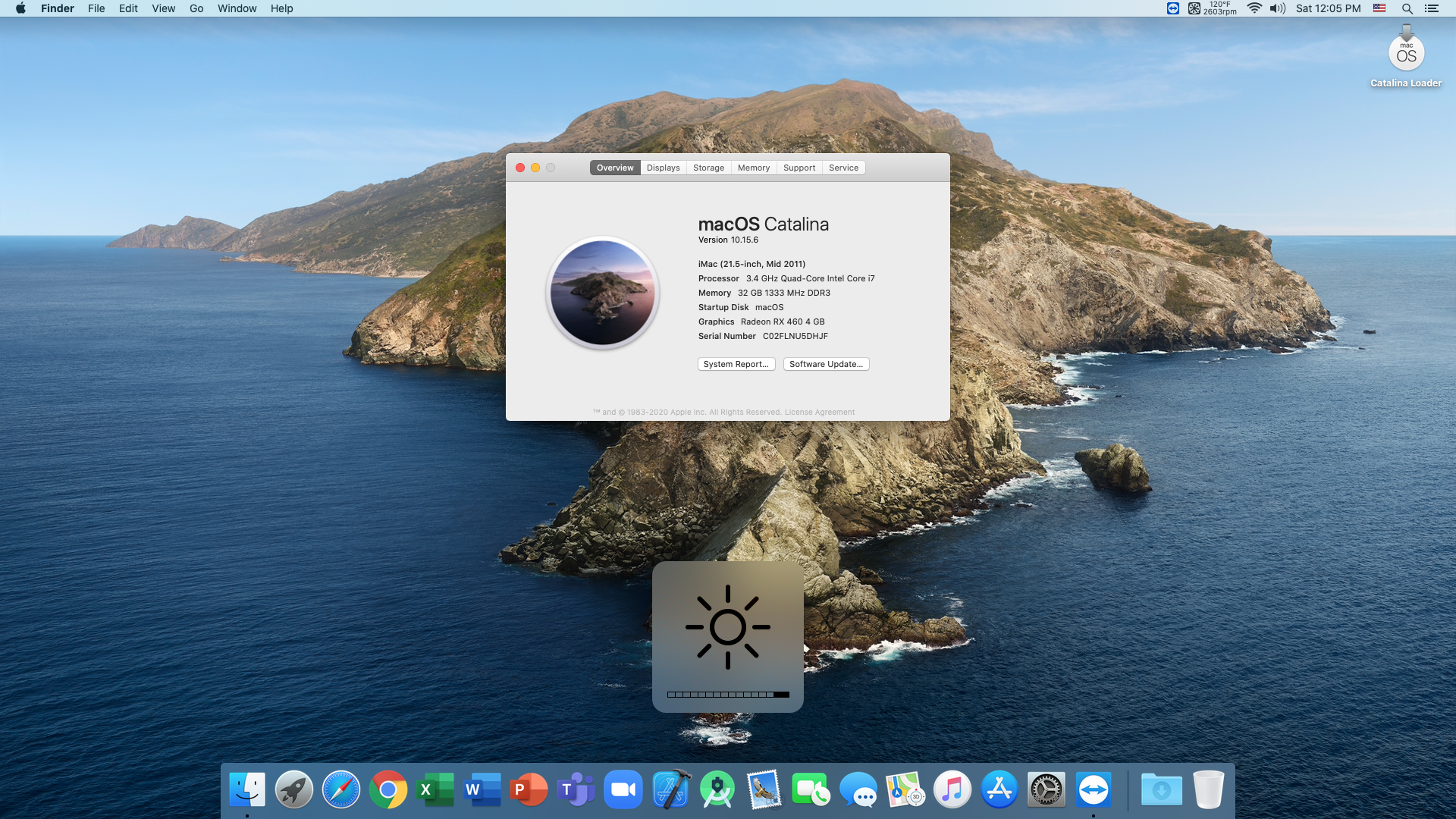Screen dimensions: 1456x819
Task: Open Zoom from the dock
Action: (623, 790)
